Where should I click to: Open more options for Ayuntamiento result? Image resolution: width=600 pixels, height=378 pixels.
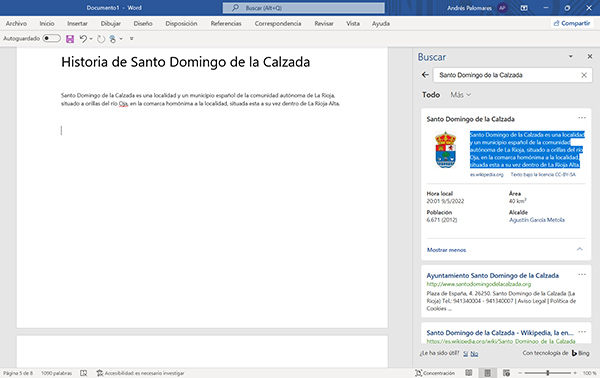pyautogui.click(x=582, y=274)
